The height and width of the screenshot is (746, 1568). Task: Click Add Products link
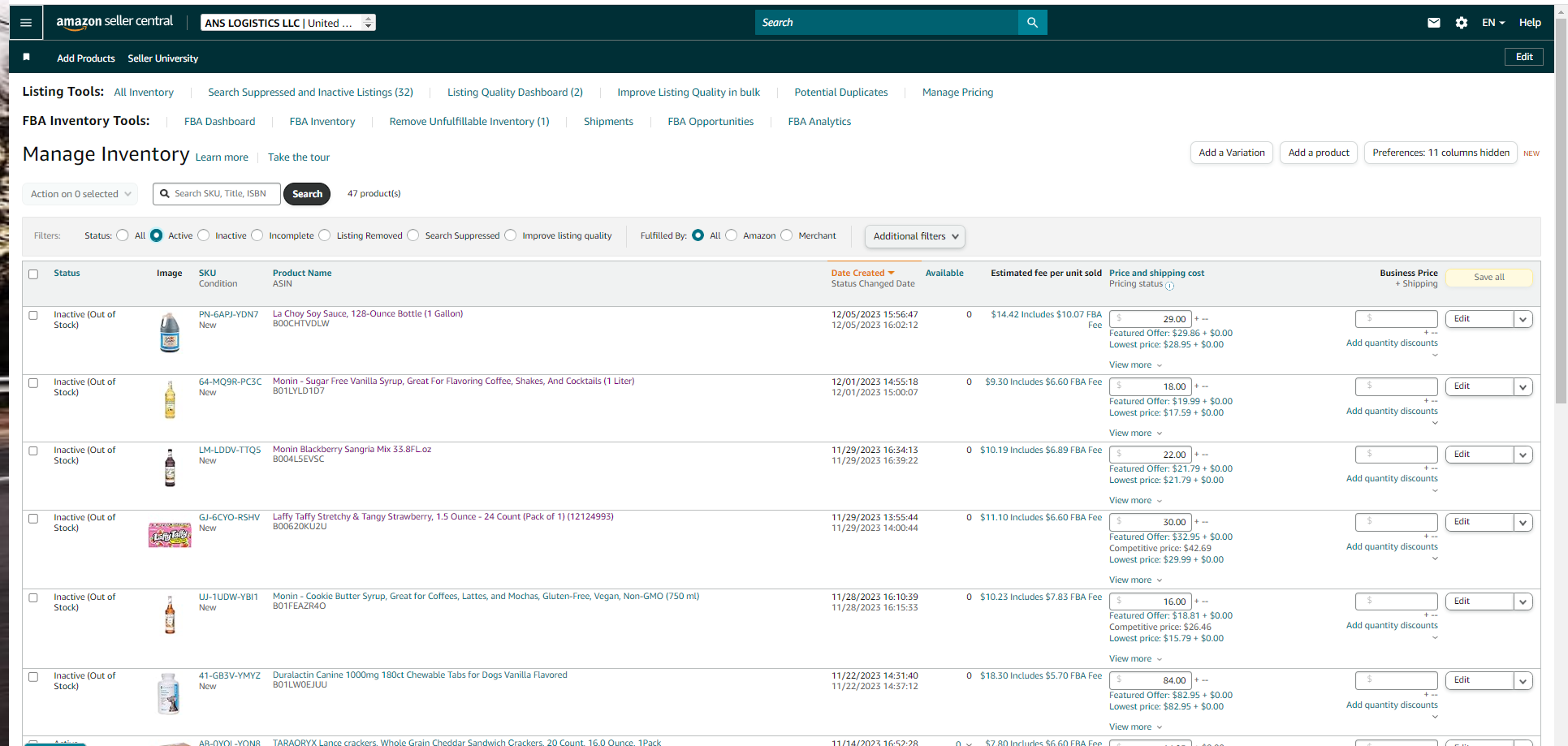(x=86, y=58)
